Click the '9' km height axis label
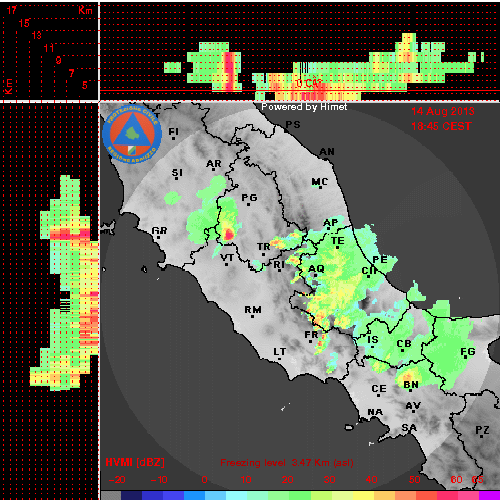 59,60
